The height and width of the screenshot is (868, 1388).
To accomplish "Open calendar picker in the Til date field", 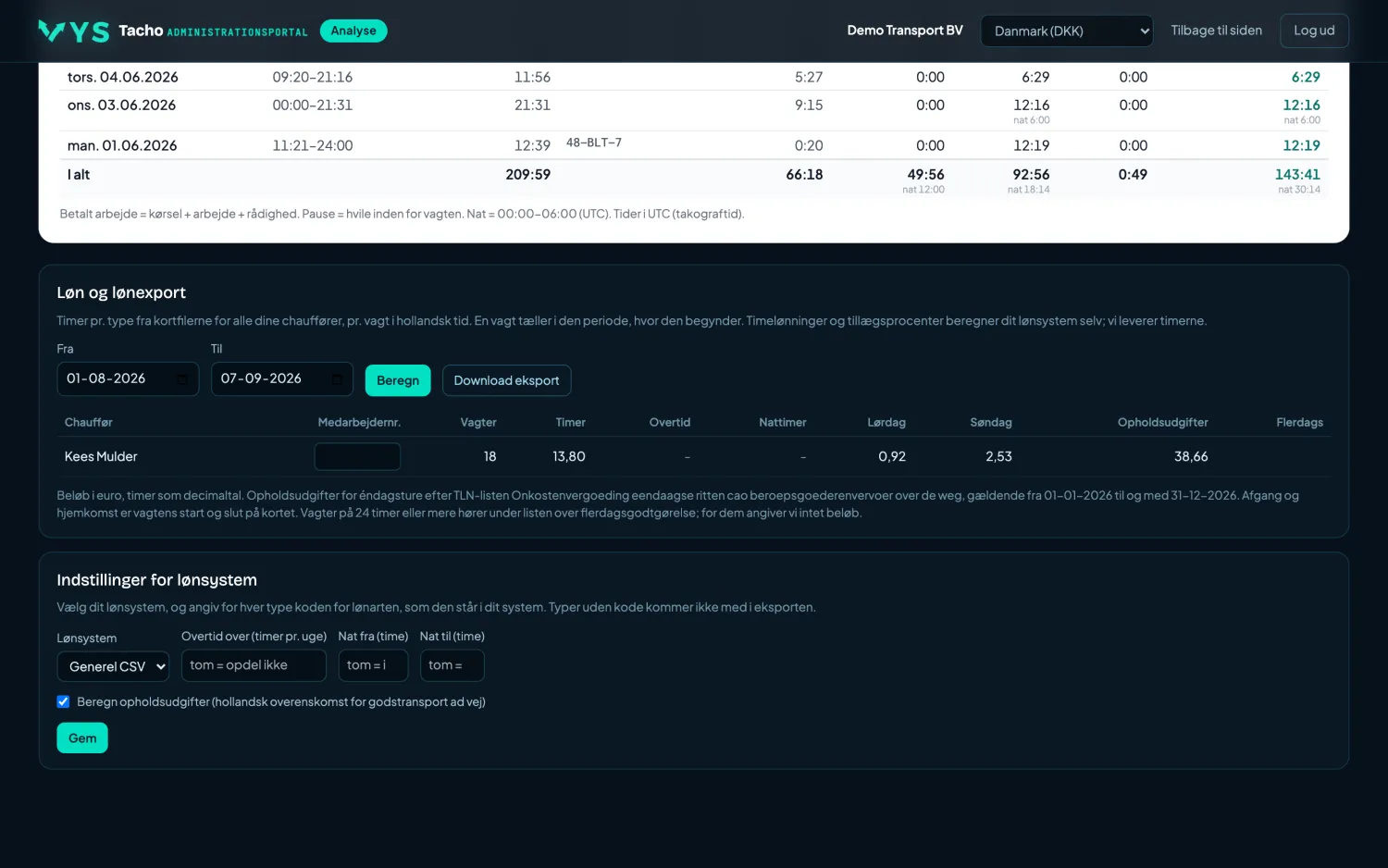I will [337, 379].
